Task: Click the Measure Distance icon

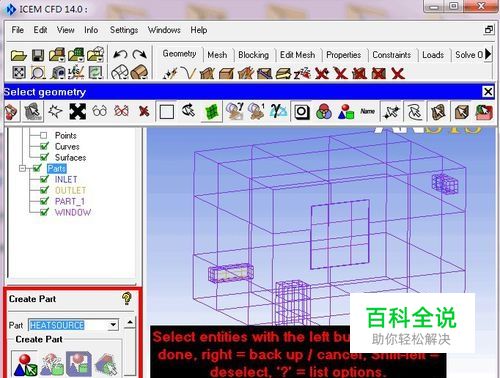Action: tap(59, 72)
